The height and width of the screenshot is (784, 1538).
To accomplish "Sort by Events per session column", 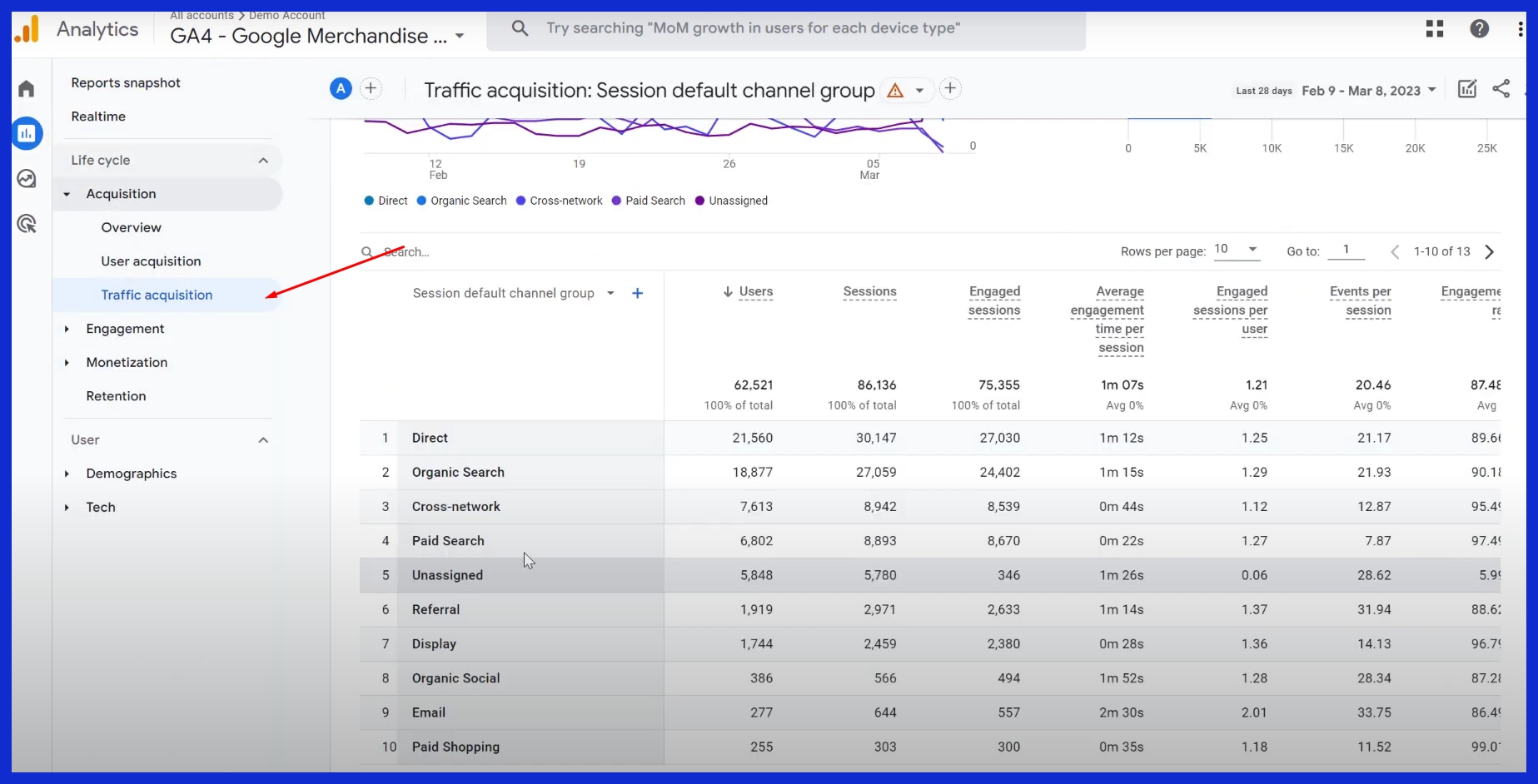I will [x=1361, y=300].
